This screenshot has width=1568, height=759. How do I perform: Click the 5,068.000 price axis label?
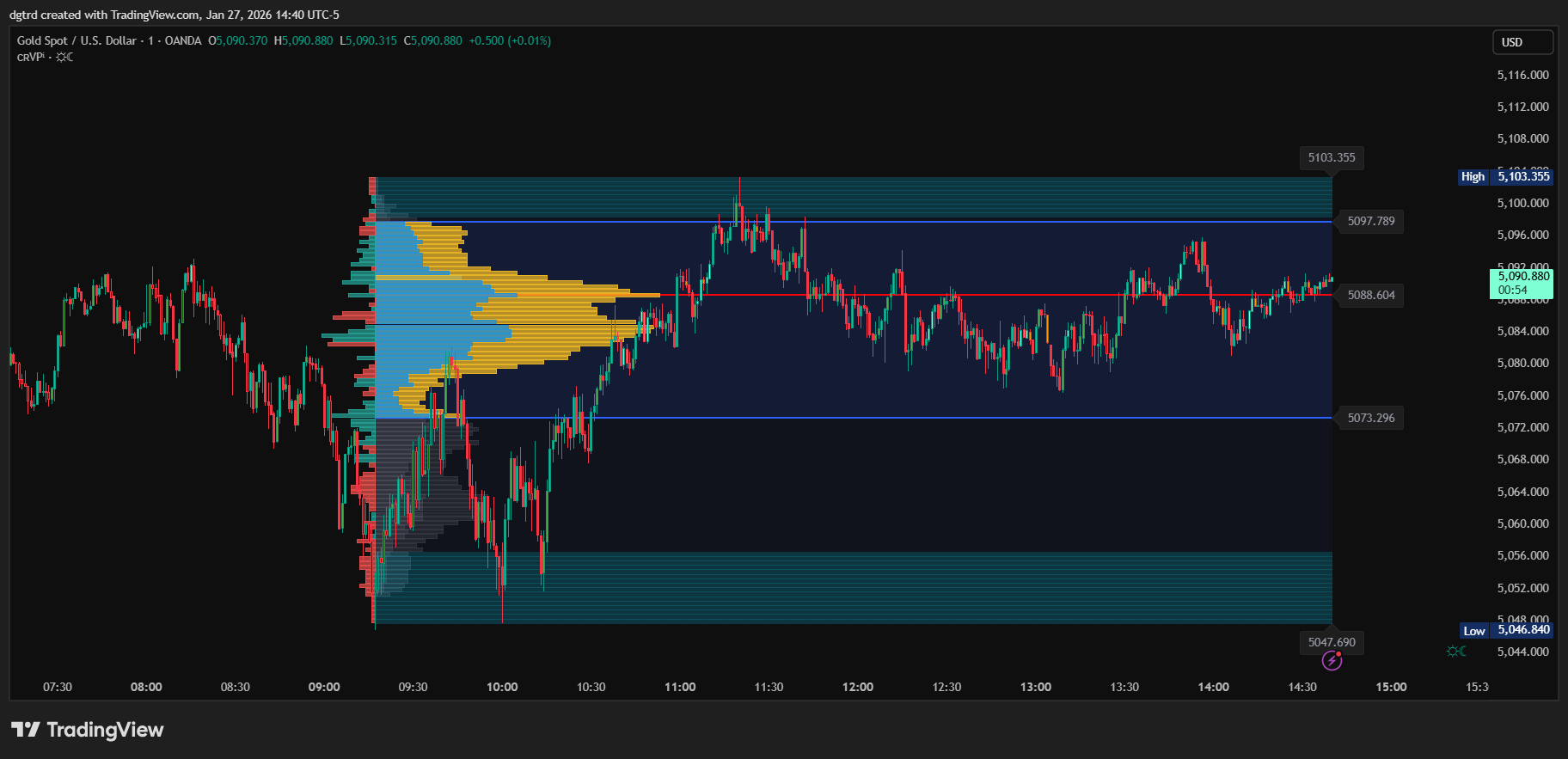1523,459
